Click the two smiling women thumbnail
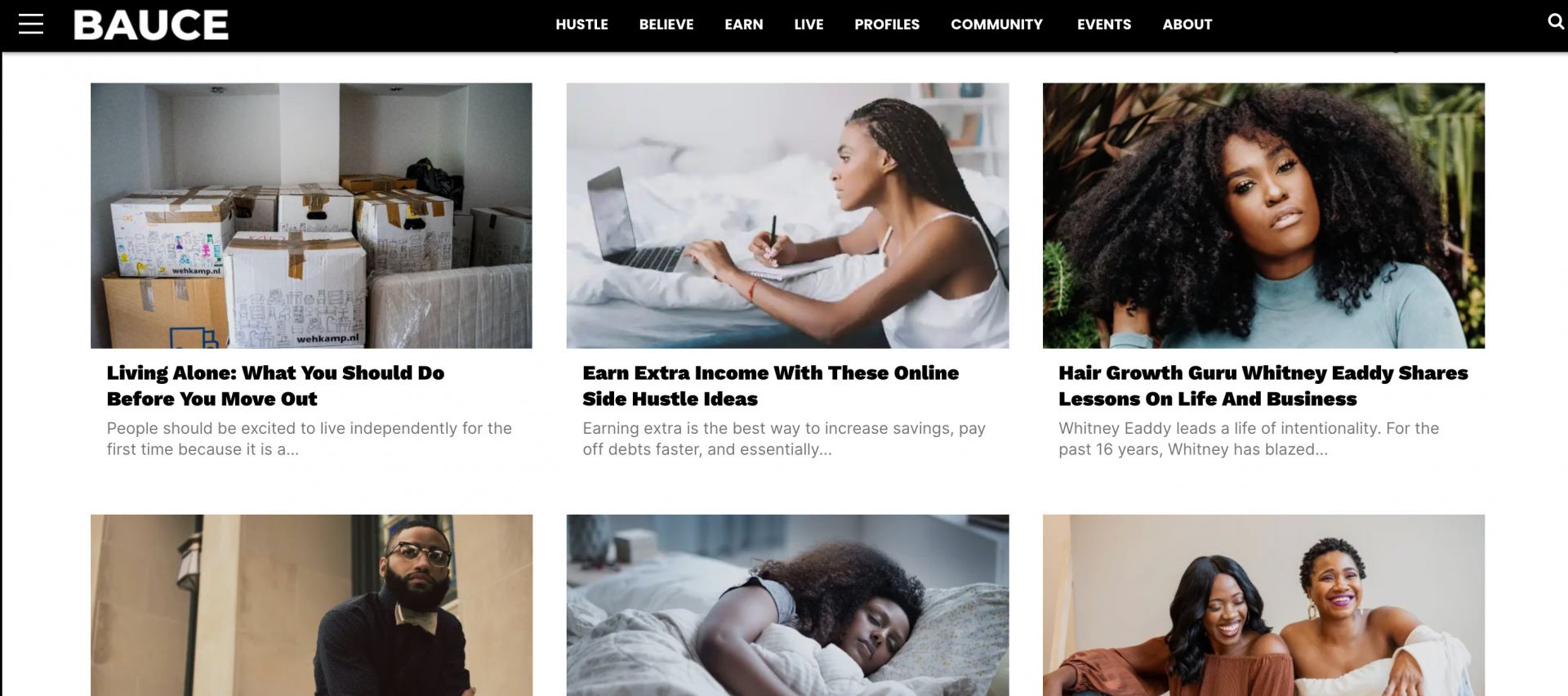Screen dimensions: 1568x696 coord(1263,605)
